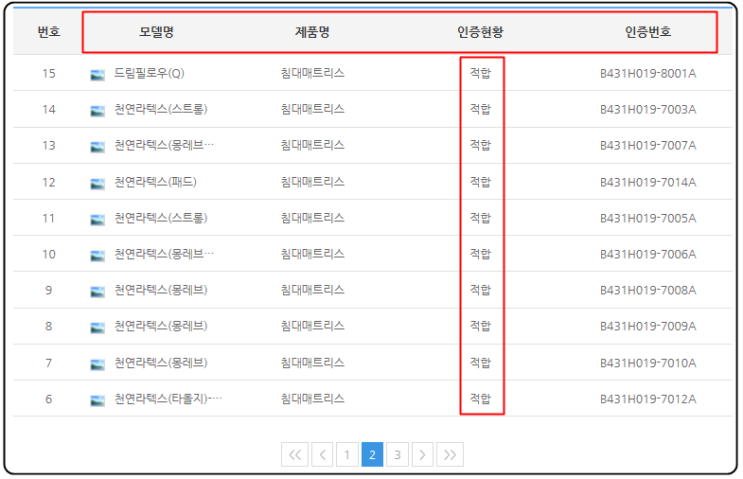Select current page 2 button
The width and height of the screenshot is (743, 479).
point(372,455)
